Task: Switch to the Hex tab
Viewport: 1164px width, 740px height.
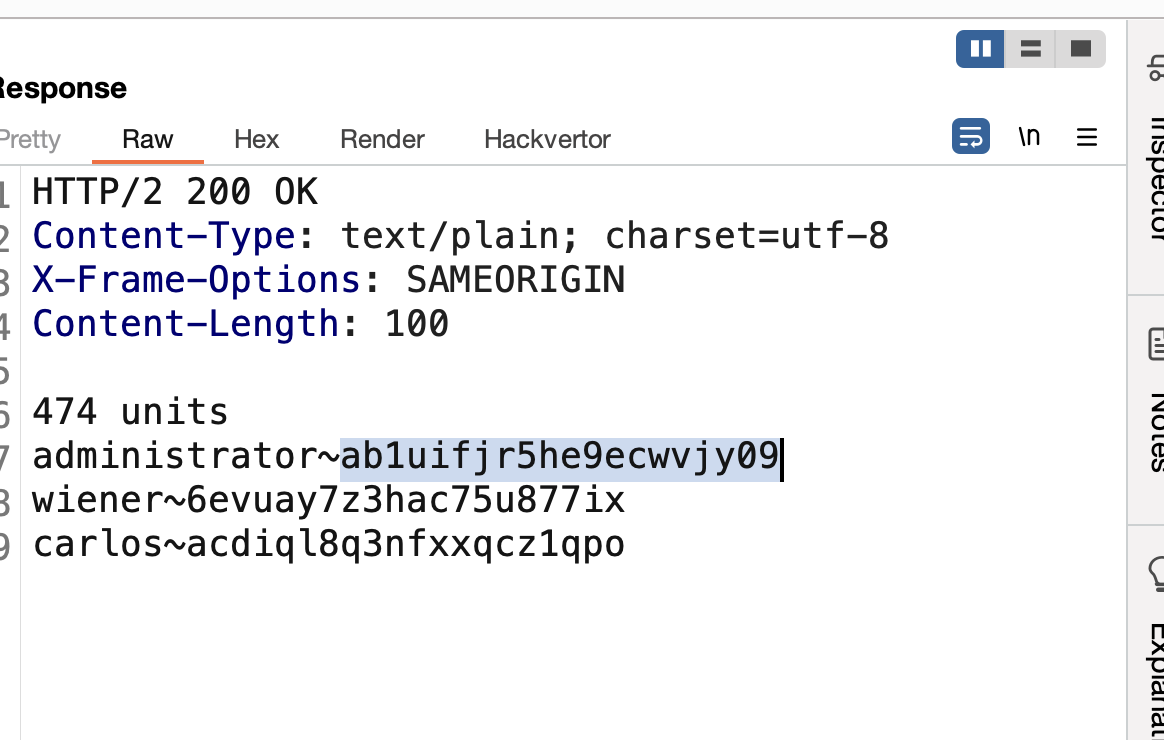Action: coord(256,140)
